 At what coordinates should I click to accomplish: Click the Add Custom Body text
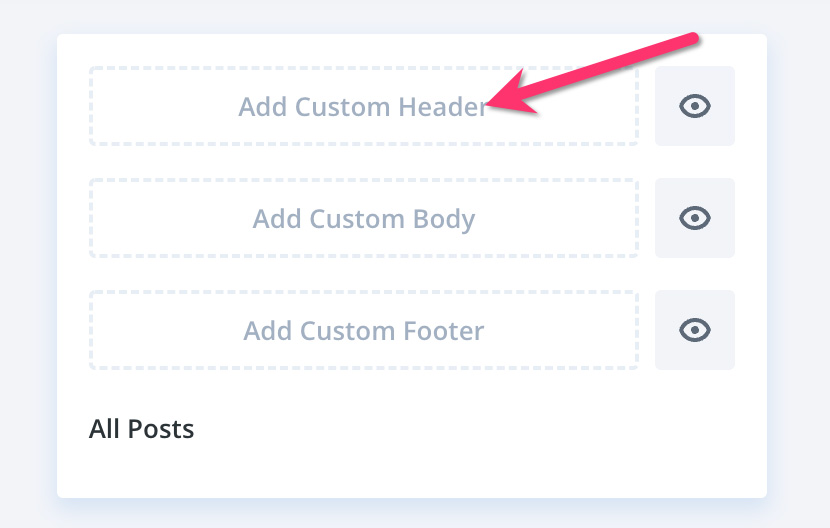pyautogui.click(x=364, y=219)
